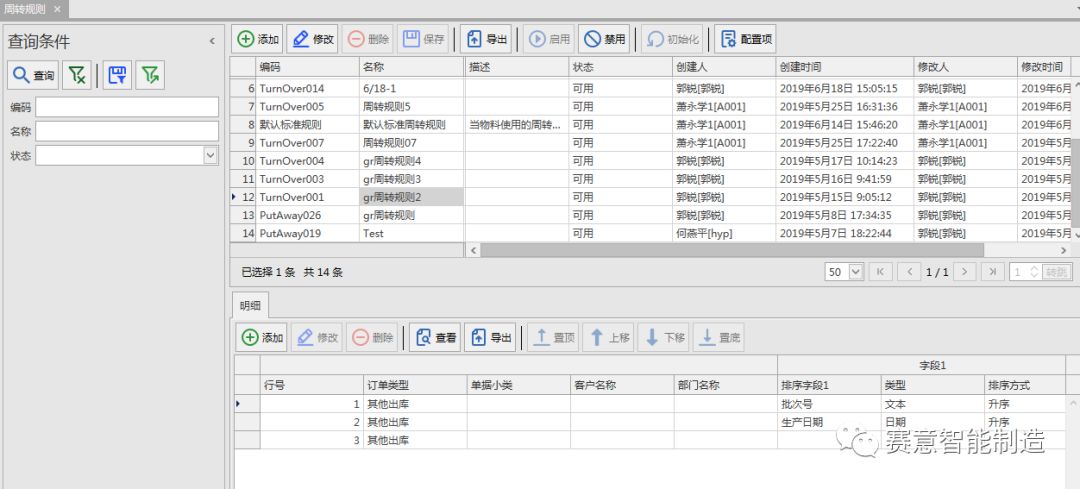
Task: Click 上移 move up button
Action: 610,338
